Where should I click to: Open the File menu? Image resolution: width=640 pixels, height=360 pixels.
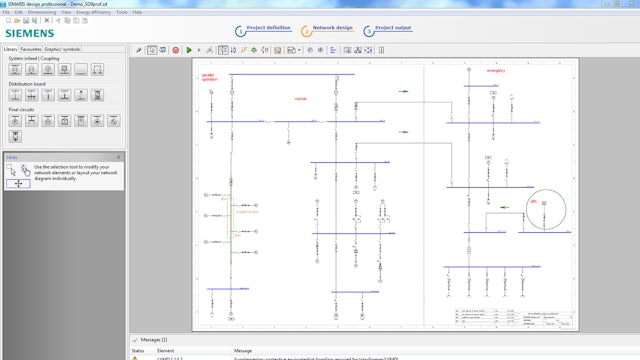pyautogui.click(x=6, y=12)
